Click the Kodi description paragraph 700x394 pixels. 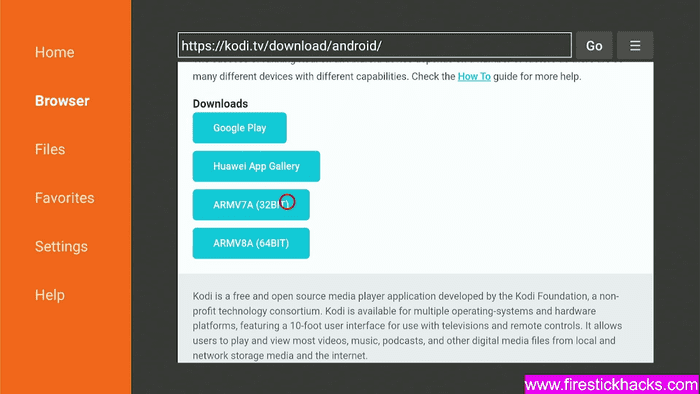pyautogui.click(x=407, y=326)
